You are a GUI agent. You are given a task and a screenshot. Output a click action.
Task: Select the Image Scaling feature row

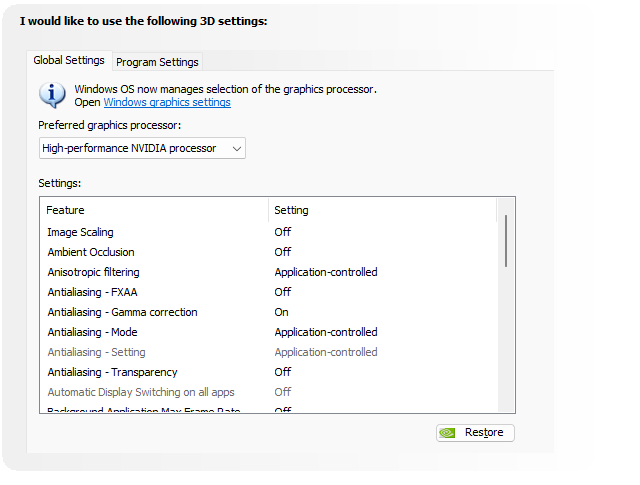(x=81, y=232)
